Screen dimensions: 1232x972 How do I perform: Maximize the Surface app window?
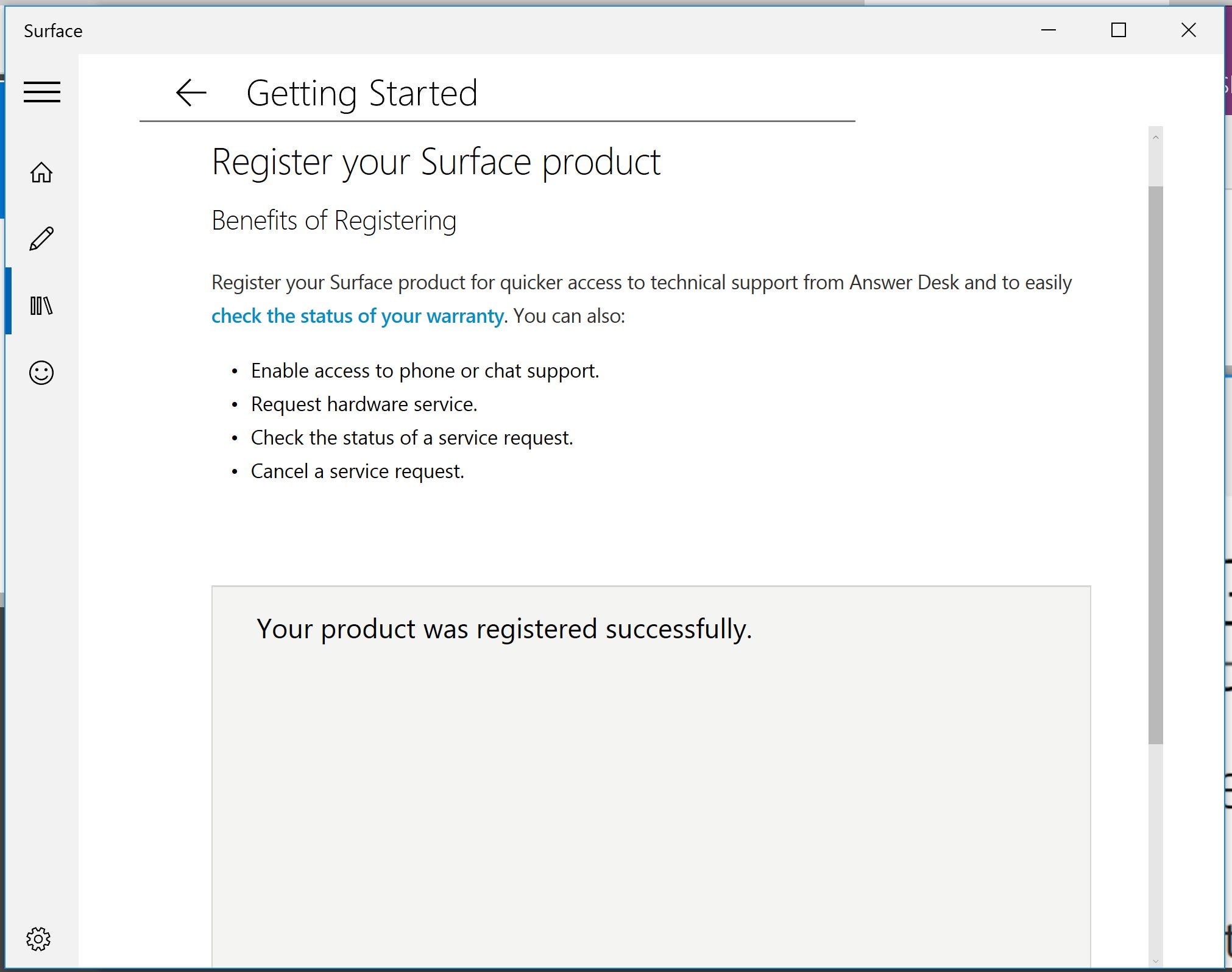(x=1118, y=30)
